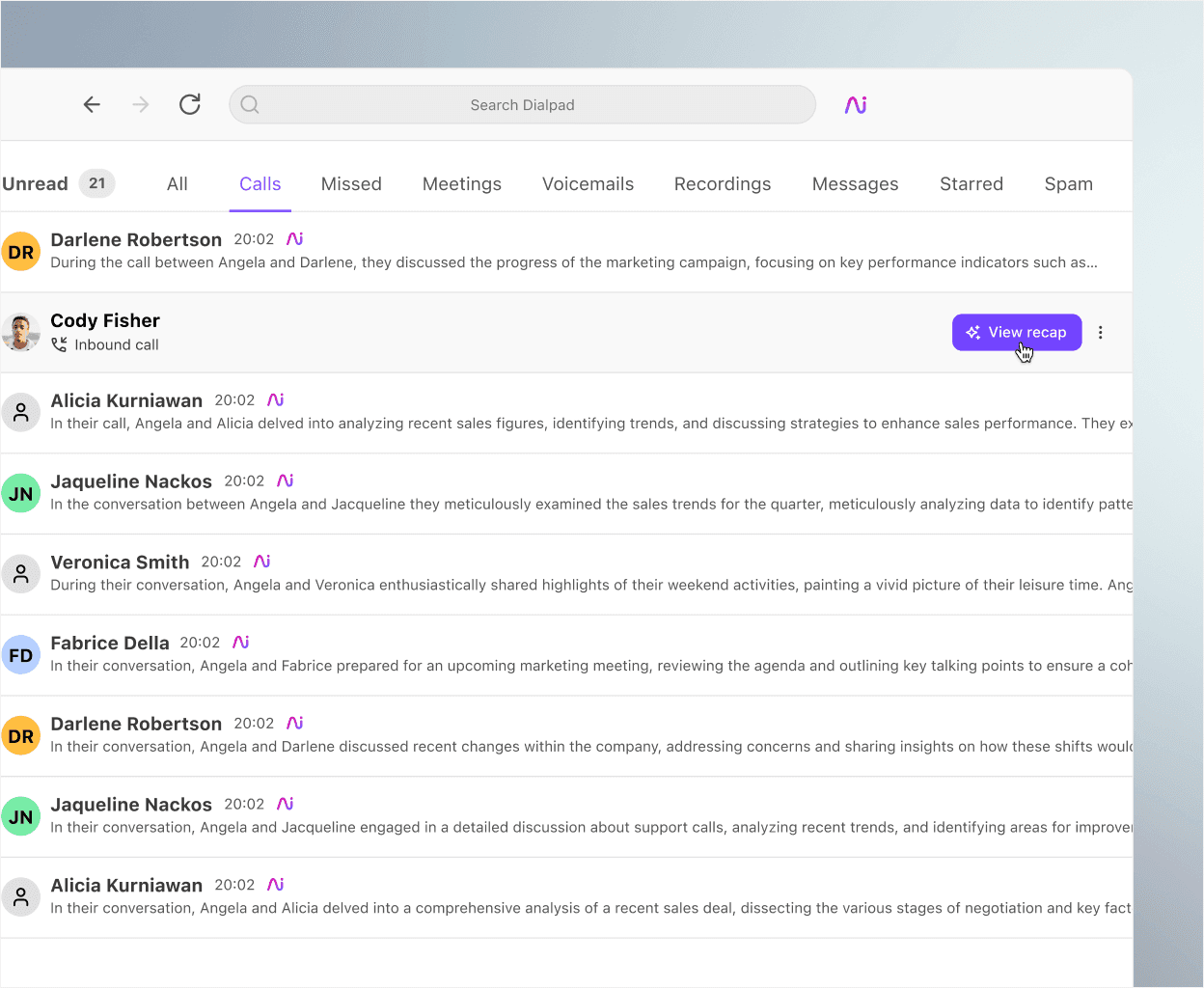Select the FD avatar for Fabrice Della
1204x988 pixels.
(21, 655)
